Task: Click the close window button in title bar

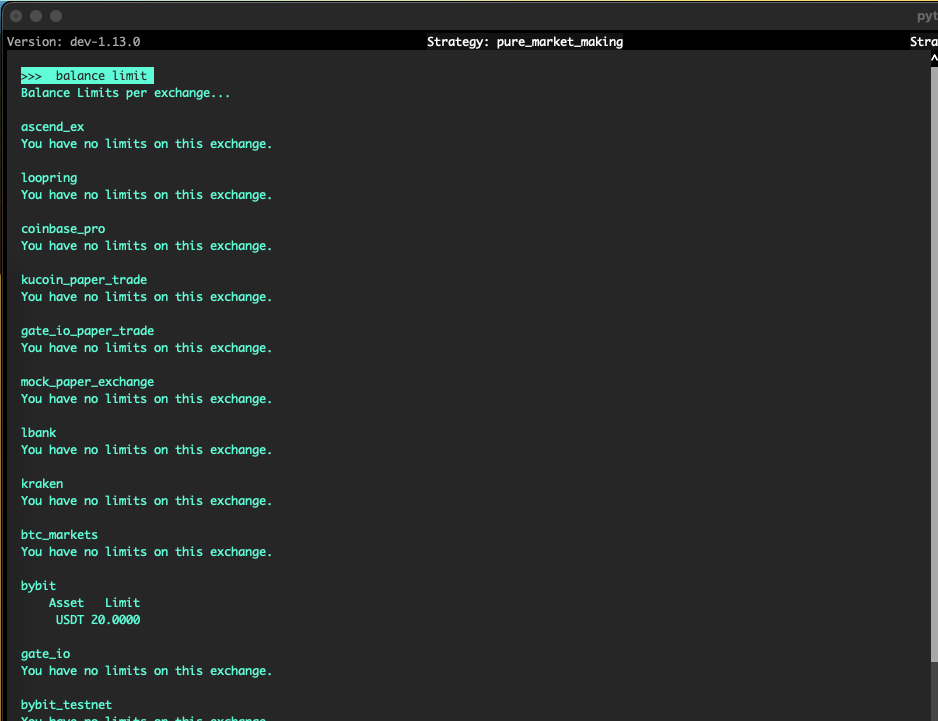Action: pyautogui.click(x=16, y=16)
